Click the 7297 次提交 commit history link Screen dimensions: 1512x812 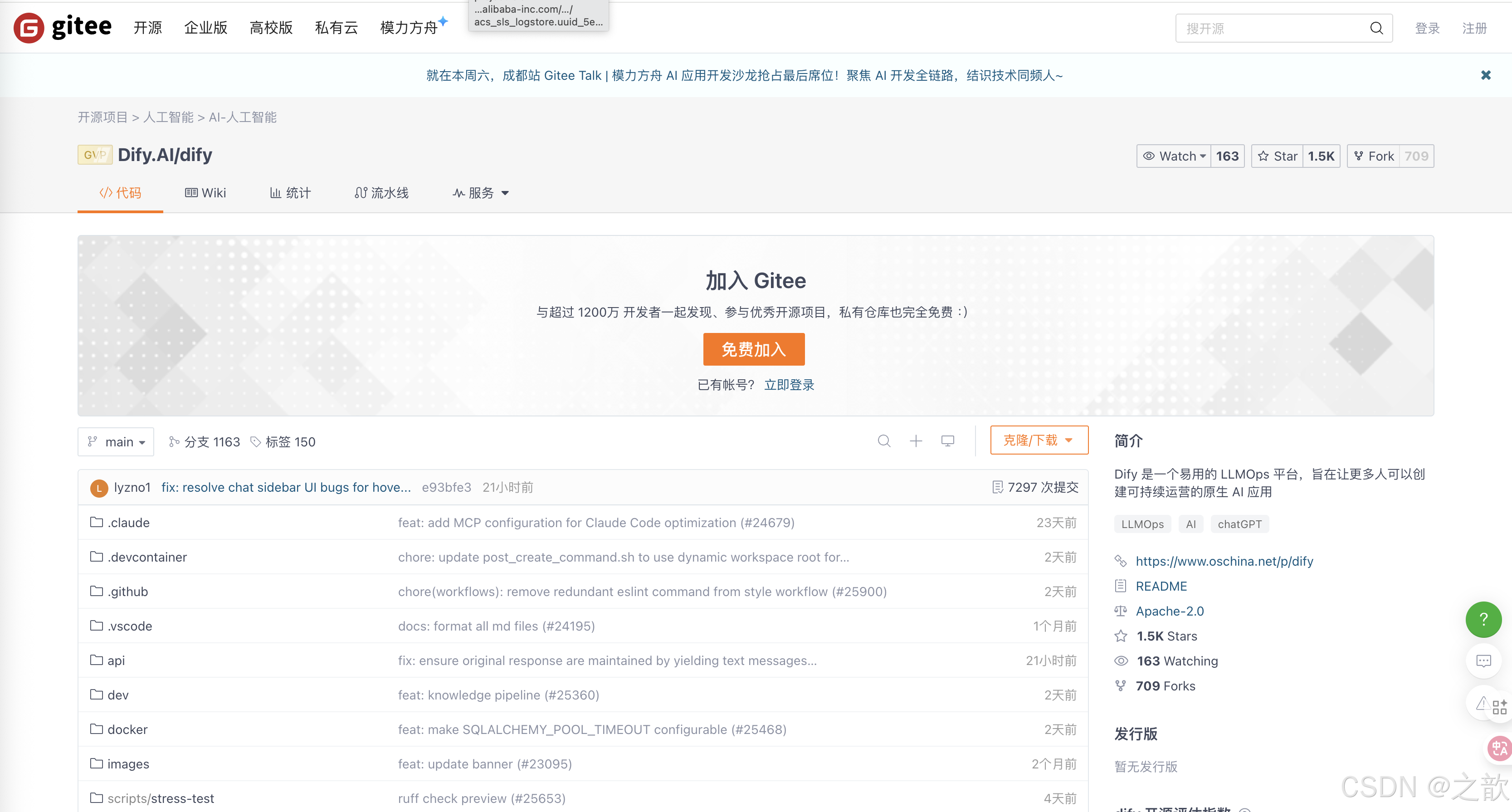[1035, 487]
